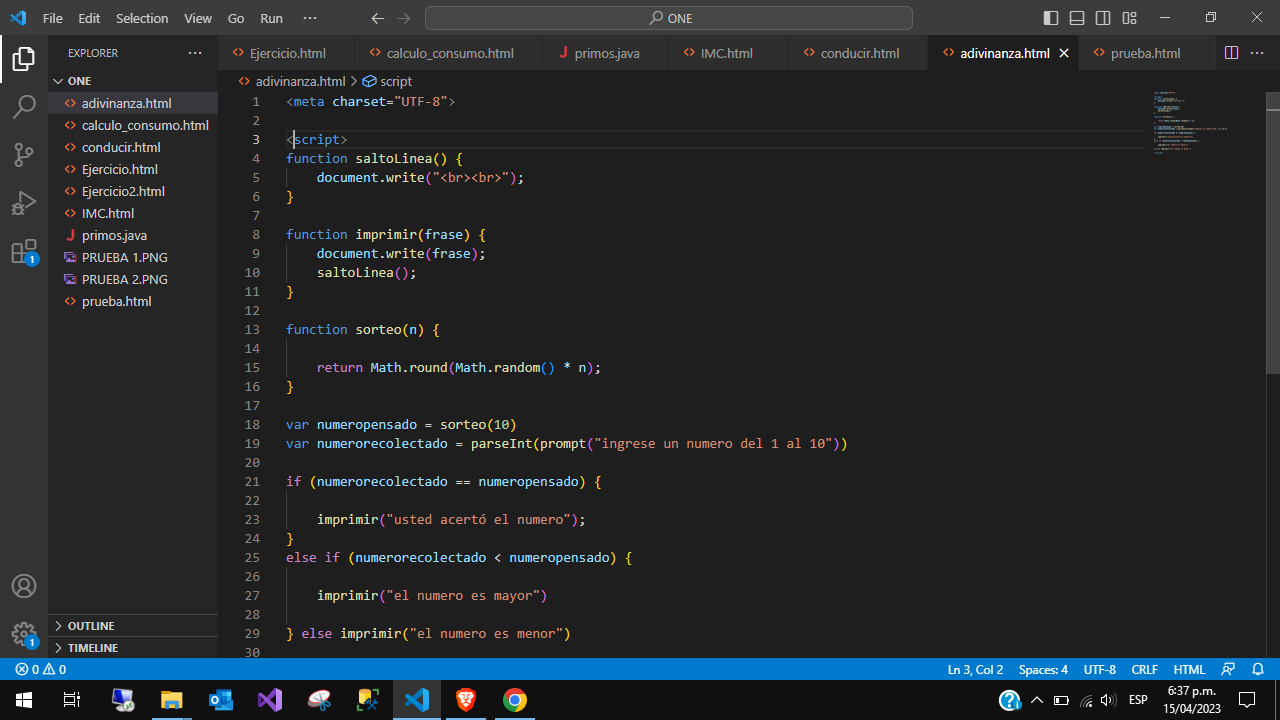The width and height of the screenshot is (1280, 720).
Task: Open the View menu
Action: point(198,18)
